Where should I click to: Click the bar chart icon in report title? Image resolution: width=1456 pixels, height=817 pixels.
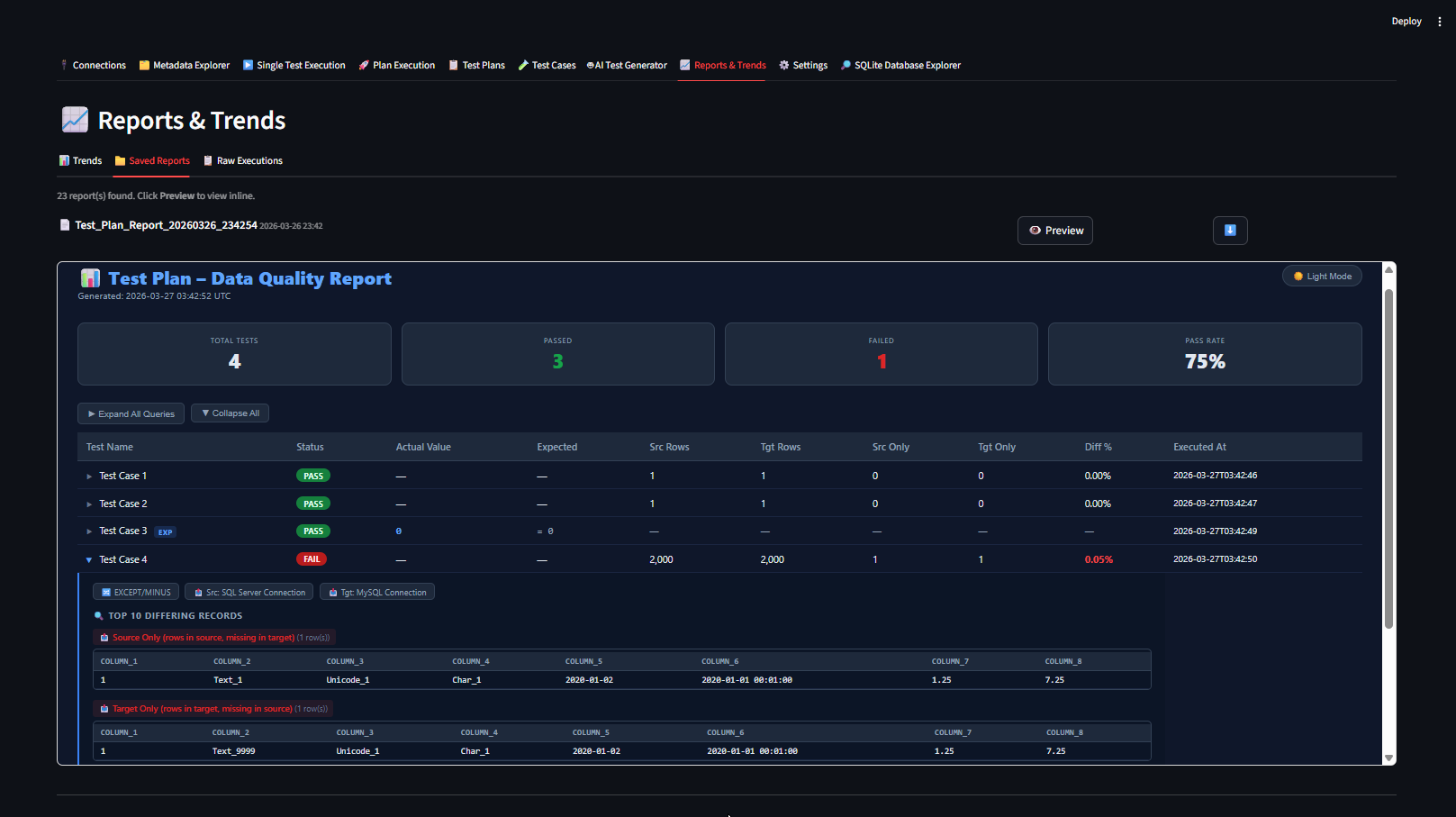point(90,278)
